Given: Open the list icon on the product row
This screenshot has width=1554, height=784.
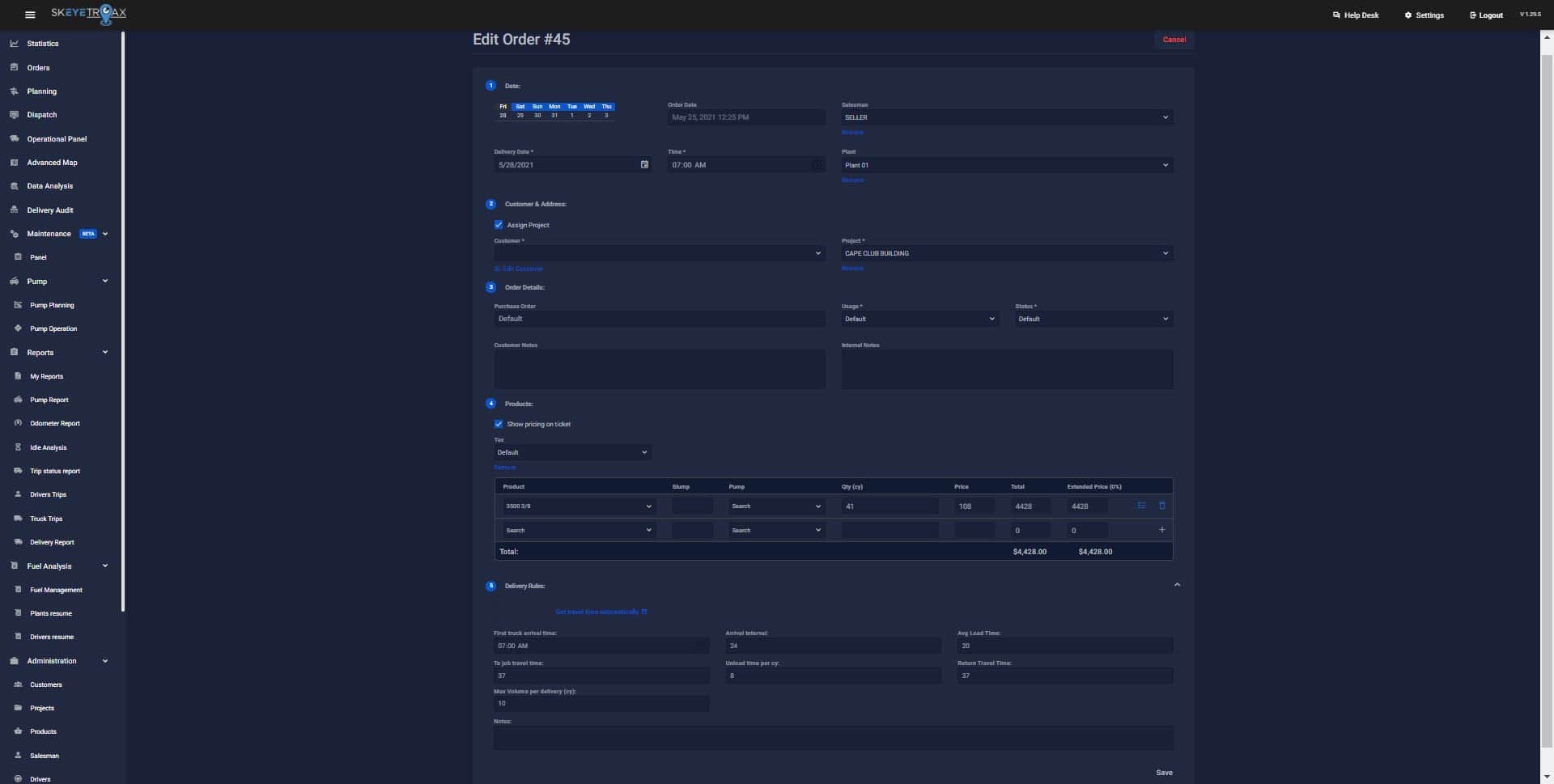Looking at the screenshot, I should 1141,505.
